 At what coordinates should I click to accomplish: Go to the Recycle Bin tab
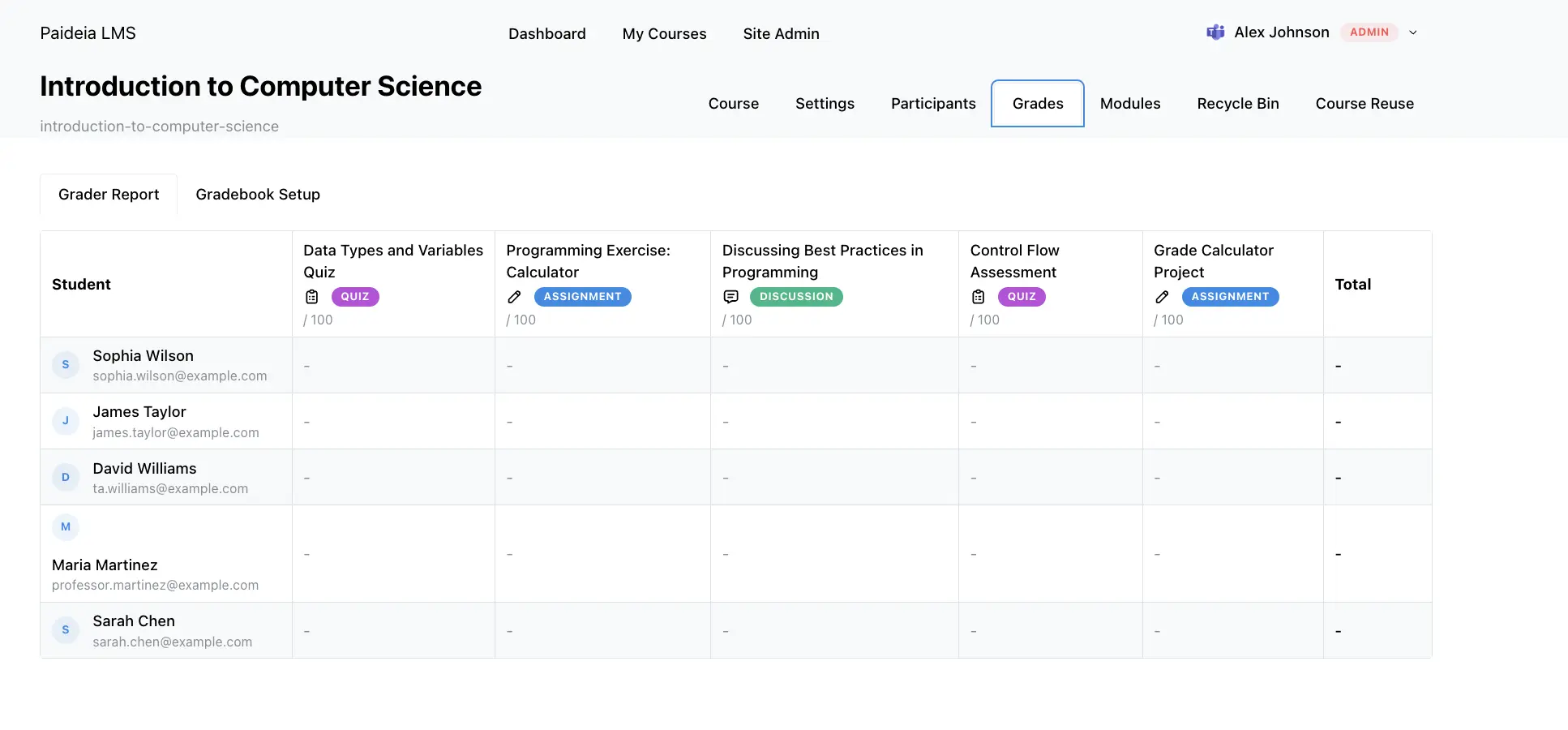click(1237, 104)
